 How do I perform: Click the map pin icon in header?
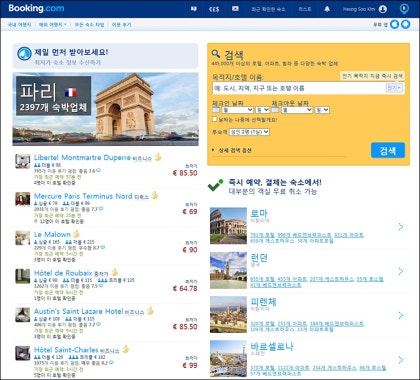tap(404, 9)
